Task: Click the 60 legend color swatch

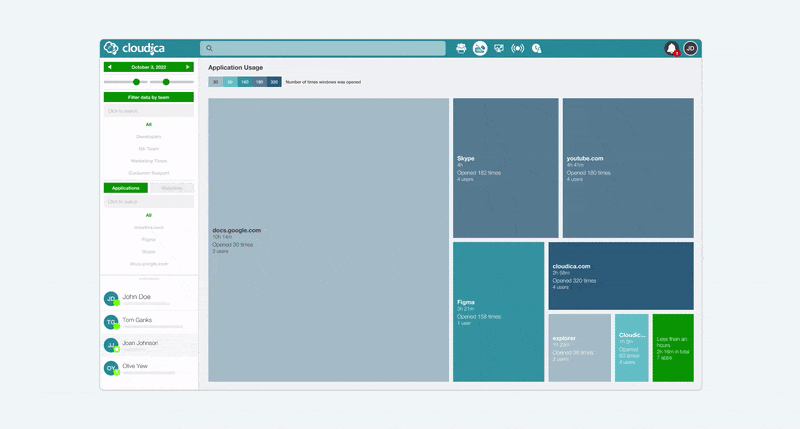Action: [x=230, y=82]
